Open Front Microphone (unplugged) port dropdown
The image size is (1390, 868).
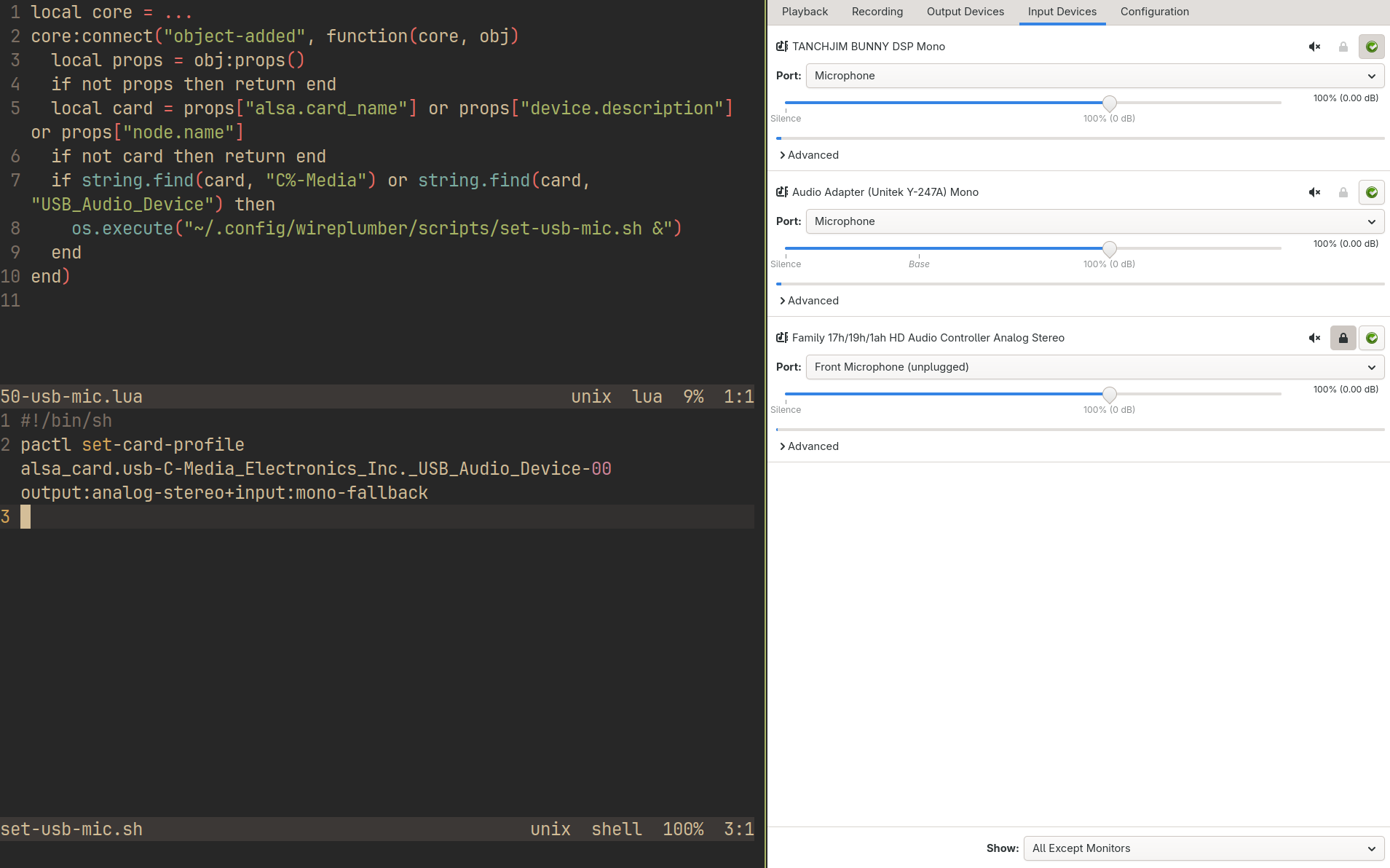[1095, 367]
